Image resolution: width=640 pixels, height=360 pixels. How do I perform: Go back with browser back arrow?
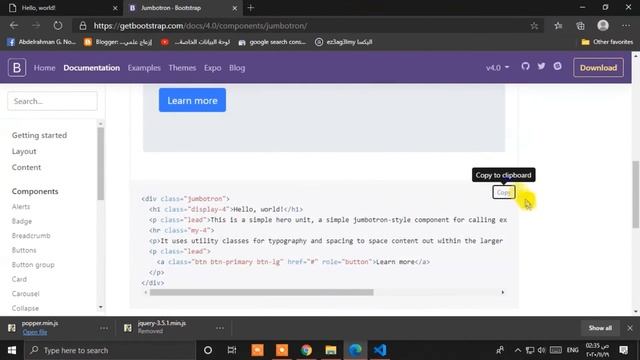[14, 26]
